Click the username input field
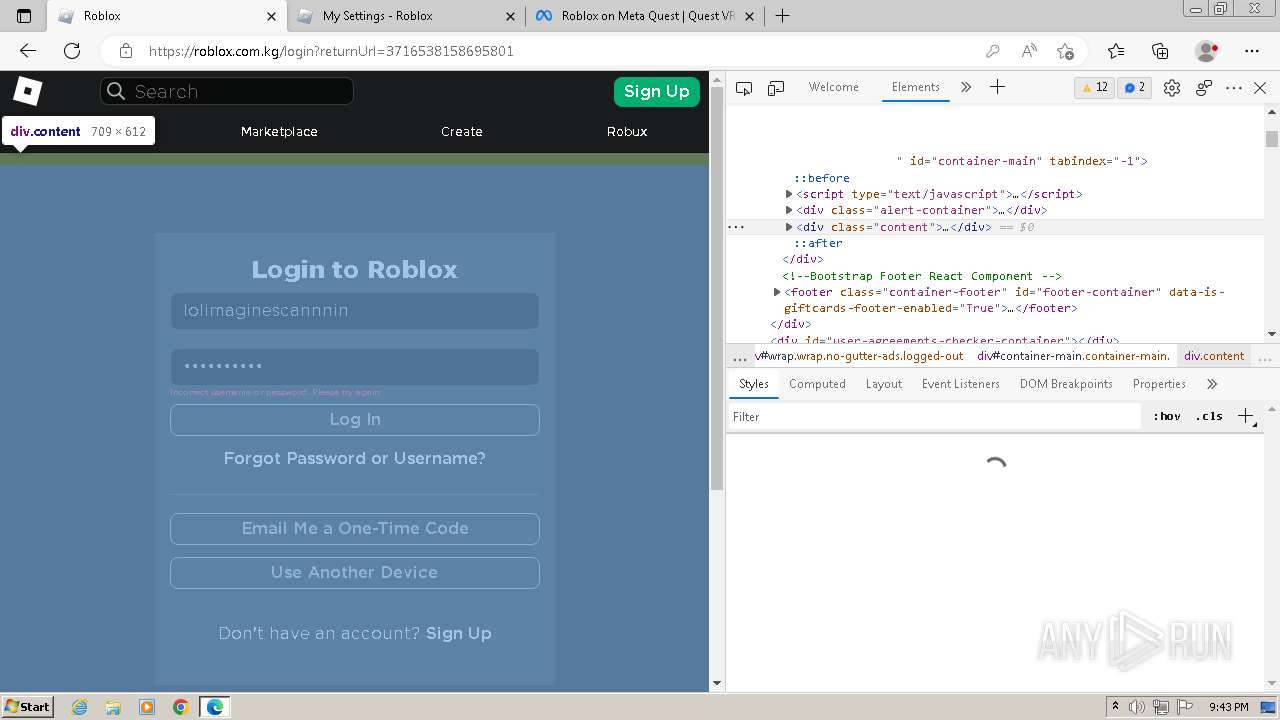Image resolution: width=1280 pixels, height=720 pixels. 355,311
